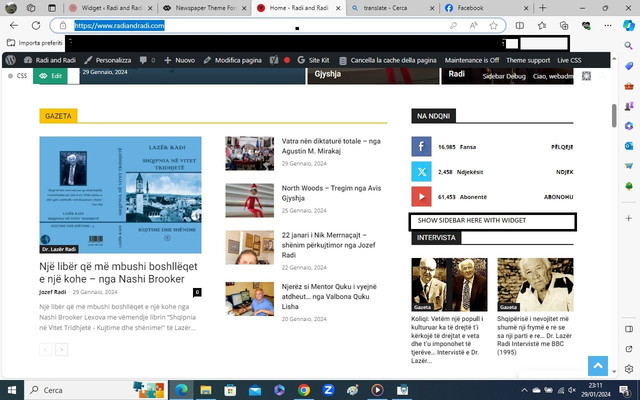Open File Explorer from taskbar

pyautogui.click(x=206, y=390)
